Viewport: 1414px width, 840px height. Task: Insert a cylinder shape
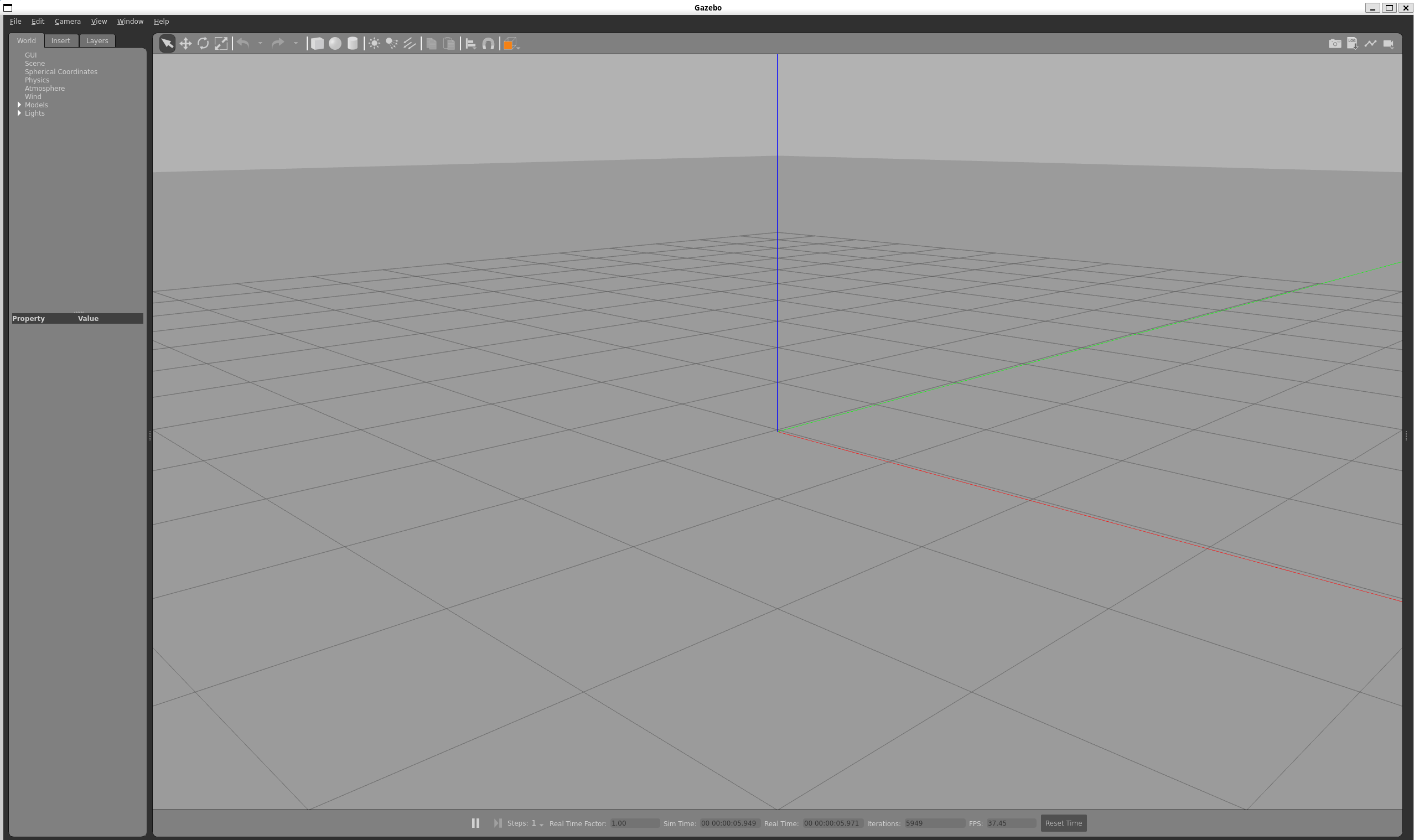click(353, 44)
